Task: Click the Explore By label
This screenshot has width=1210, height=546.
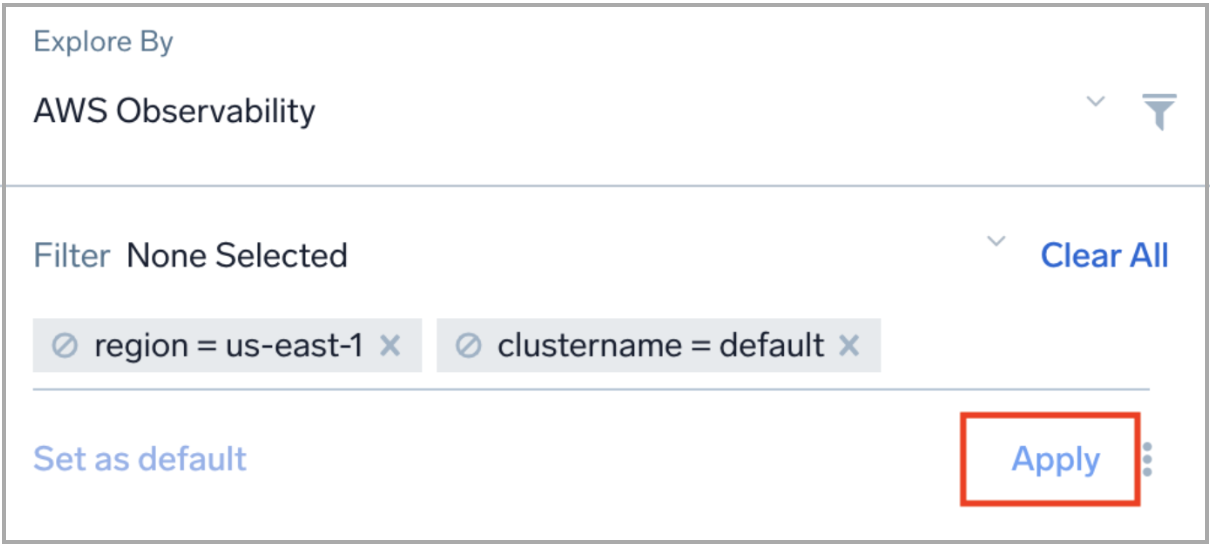Action: pos(103,43)
